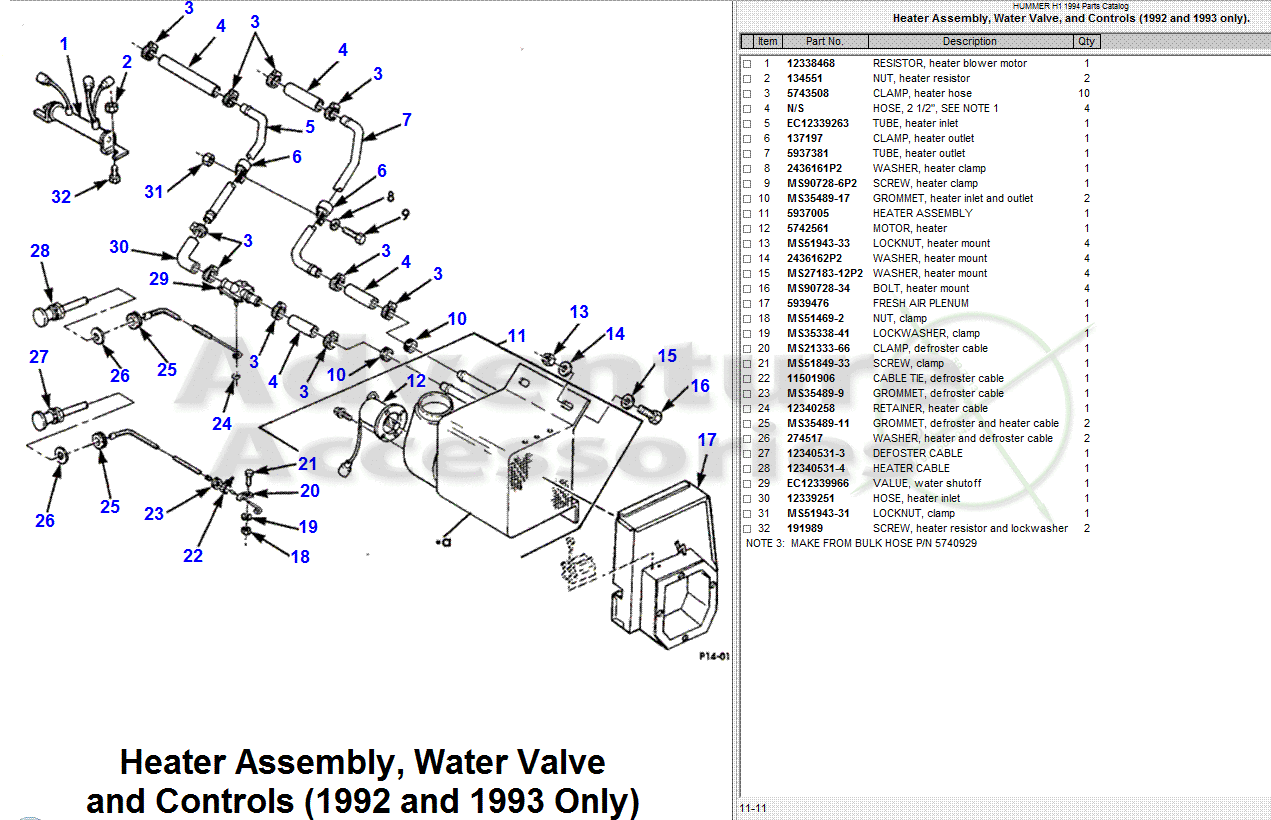The width and height of the screenshot is (1271, 820).
Task: Check box for item 32 SCREW, heater resistor
Action: point(746,529)
